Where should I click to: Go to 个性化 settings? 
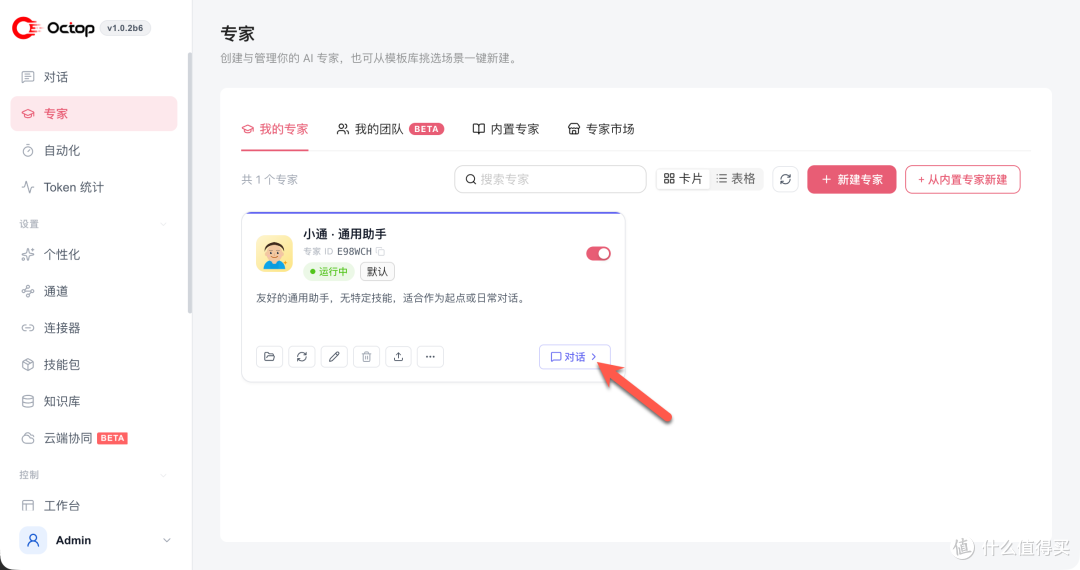[94, 255]
